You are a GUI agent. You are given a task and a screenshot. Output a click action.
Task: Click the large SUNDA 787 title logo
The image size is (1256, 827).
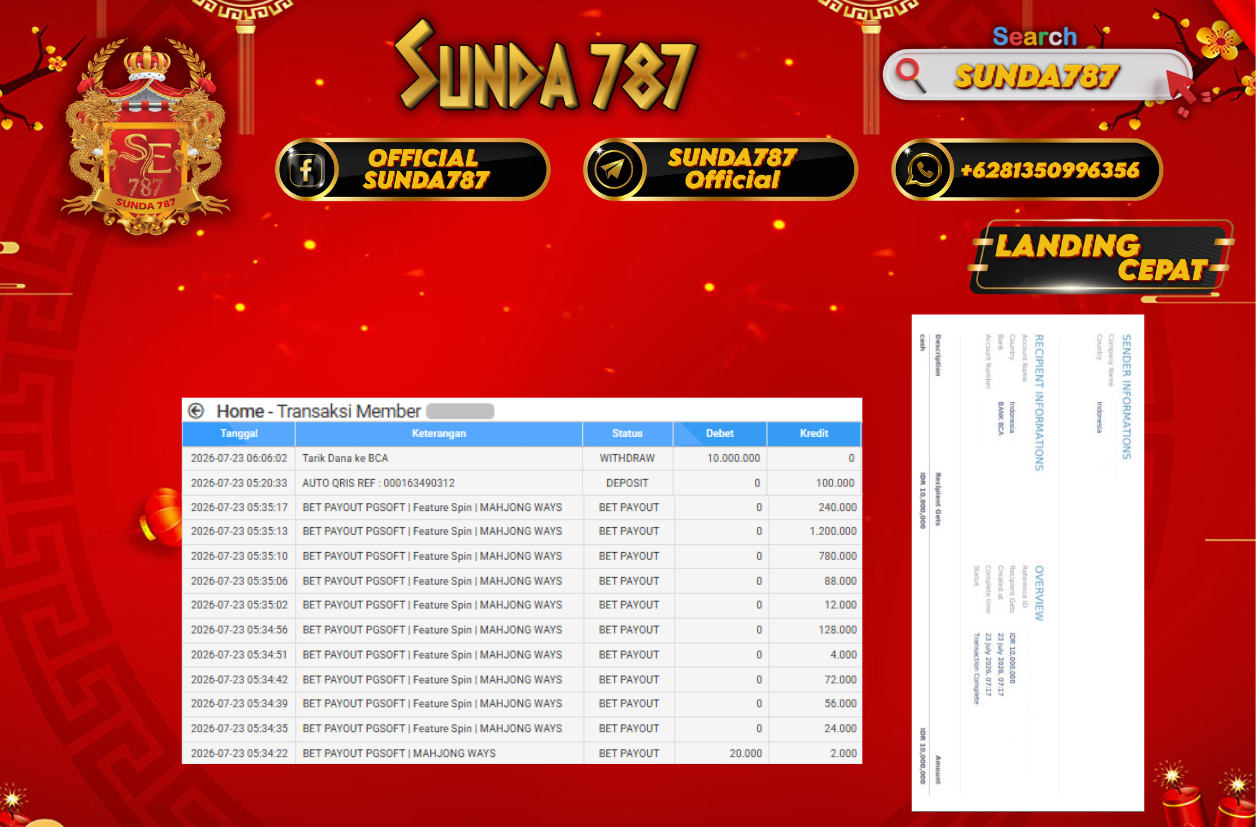click(545, 67)
